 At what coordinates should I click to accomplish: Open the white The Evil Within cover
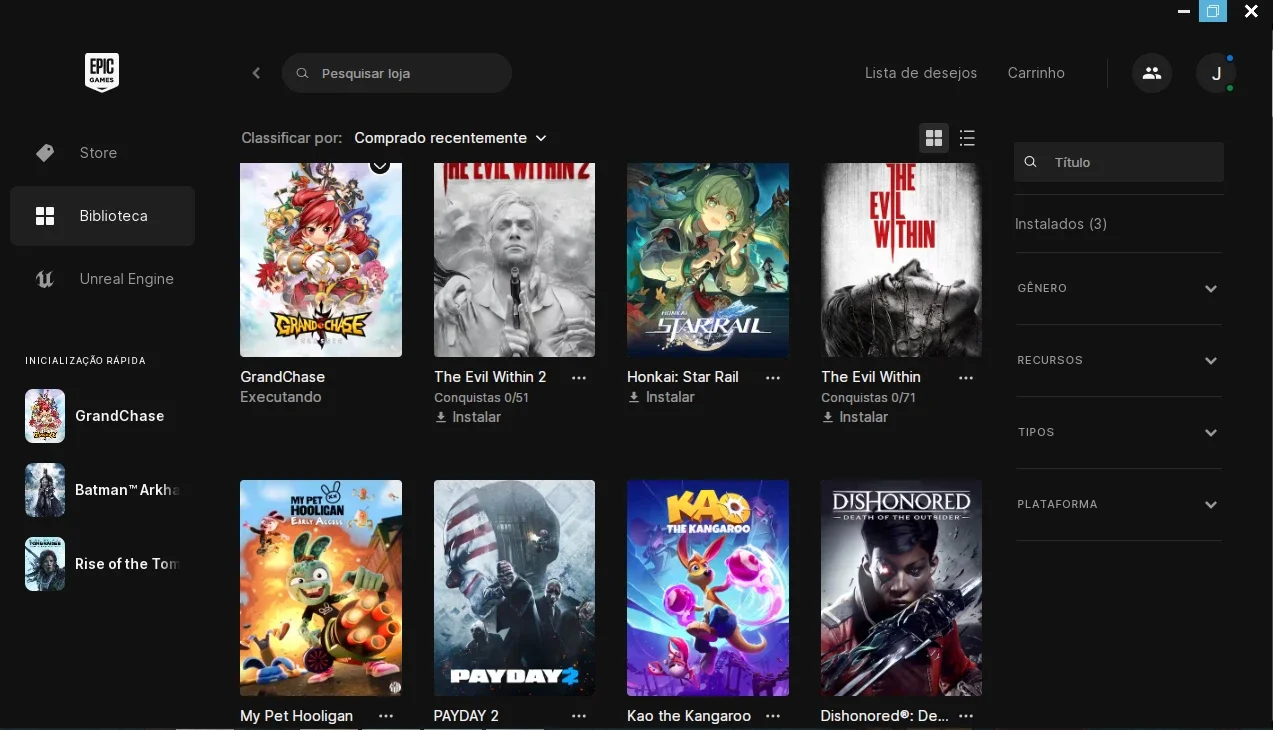click(x=901, y=260)
